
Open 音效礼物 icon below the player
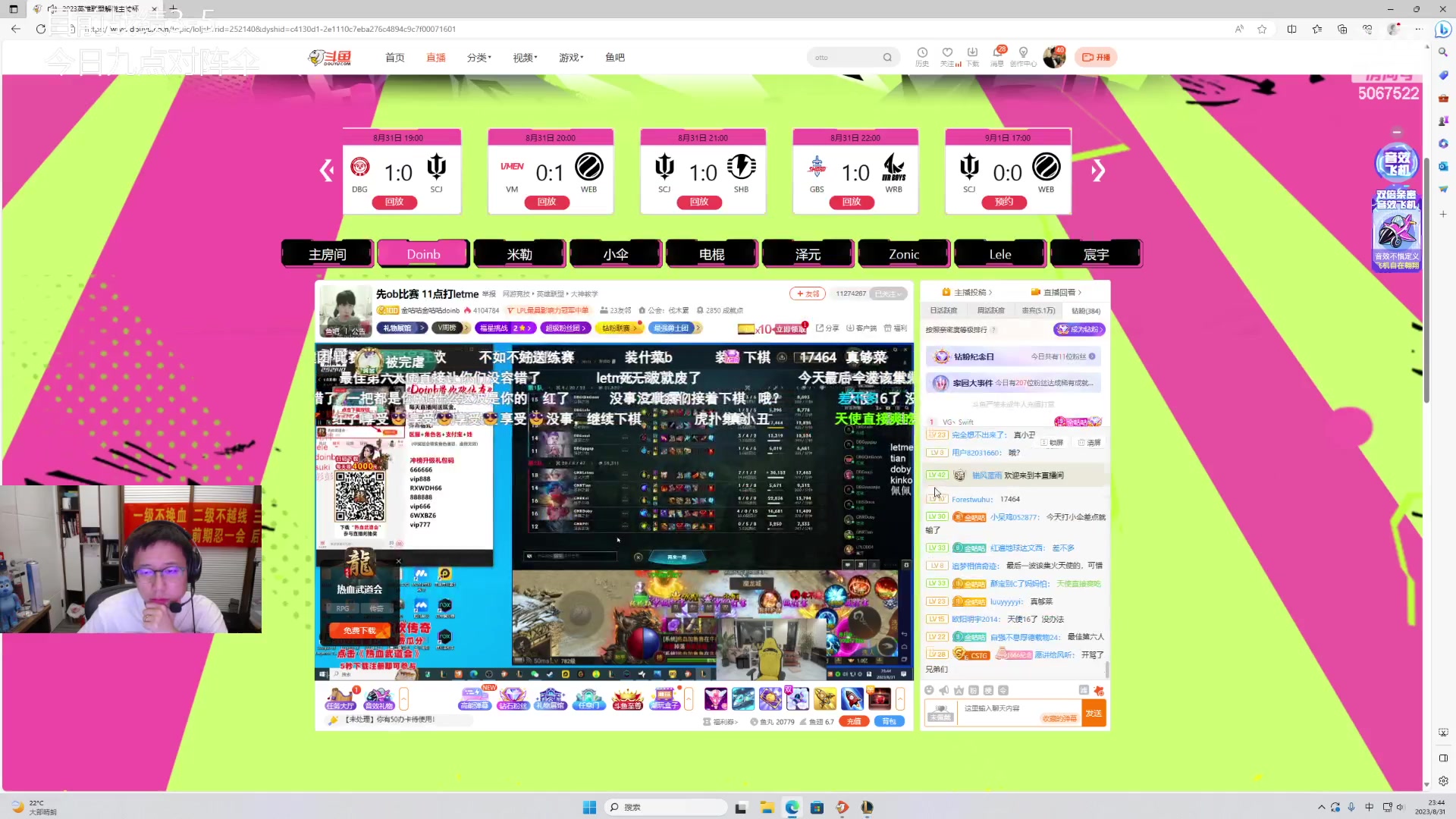coord(379,698)
